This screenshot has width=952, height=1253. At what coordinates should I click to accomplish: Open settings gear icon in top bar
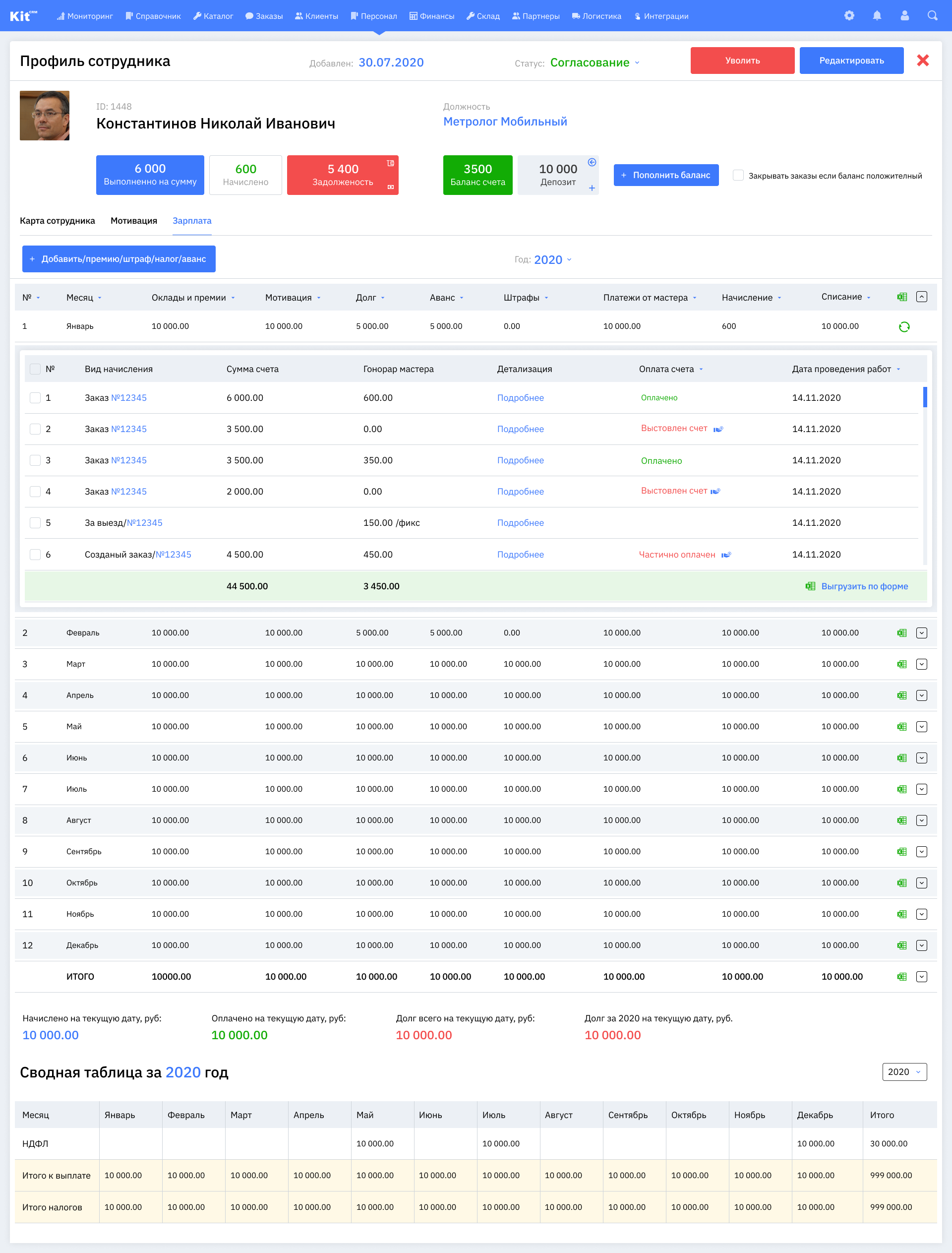coord(849,16)
